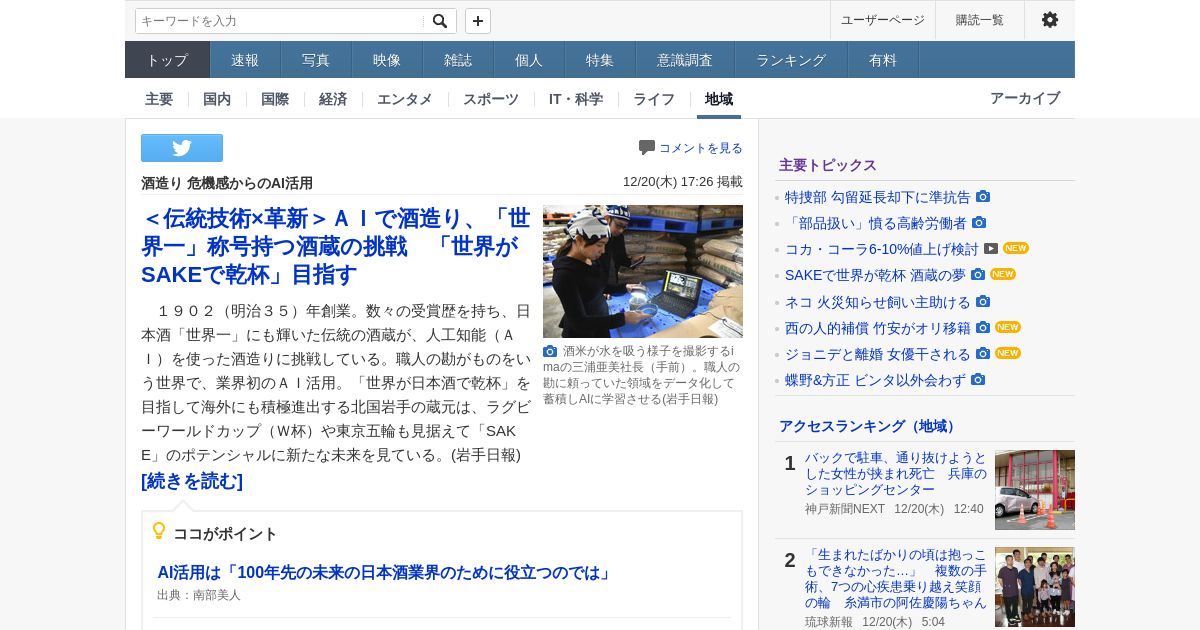Share via the Twitter bird button

[x=182, y=148]
